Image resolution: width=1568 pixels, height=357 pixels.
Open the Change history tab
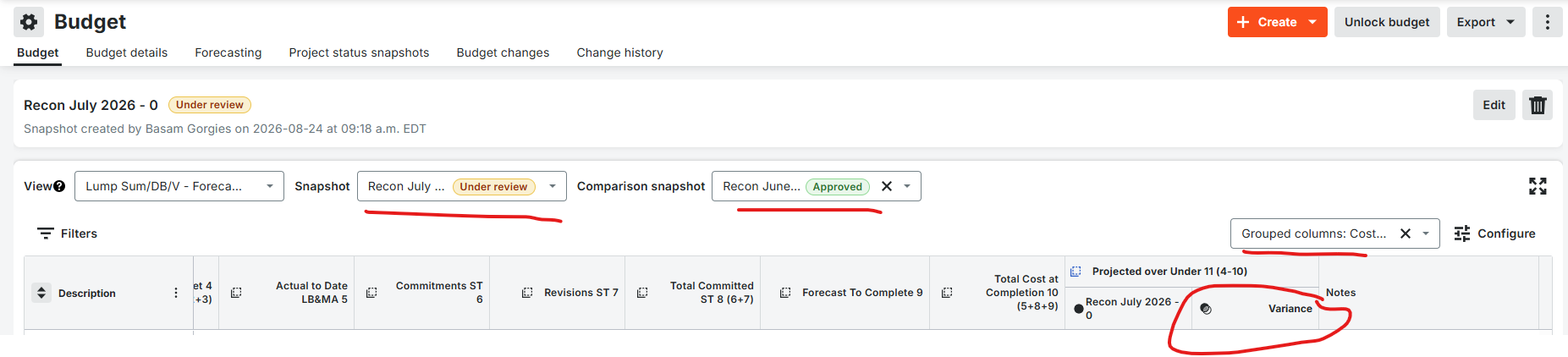coord(620,52)
